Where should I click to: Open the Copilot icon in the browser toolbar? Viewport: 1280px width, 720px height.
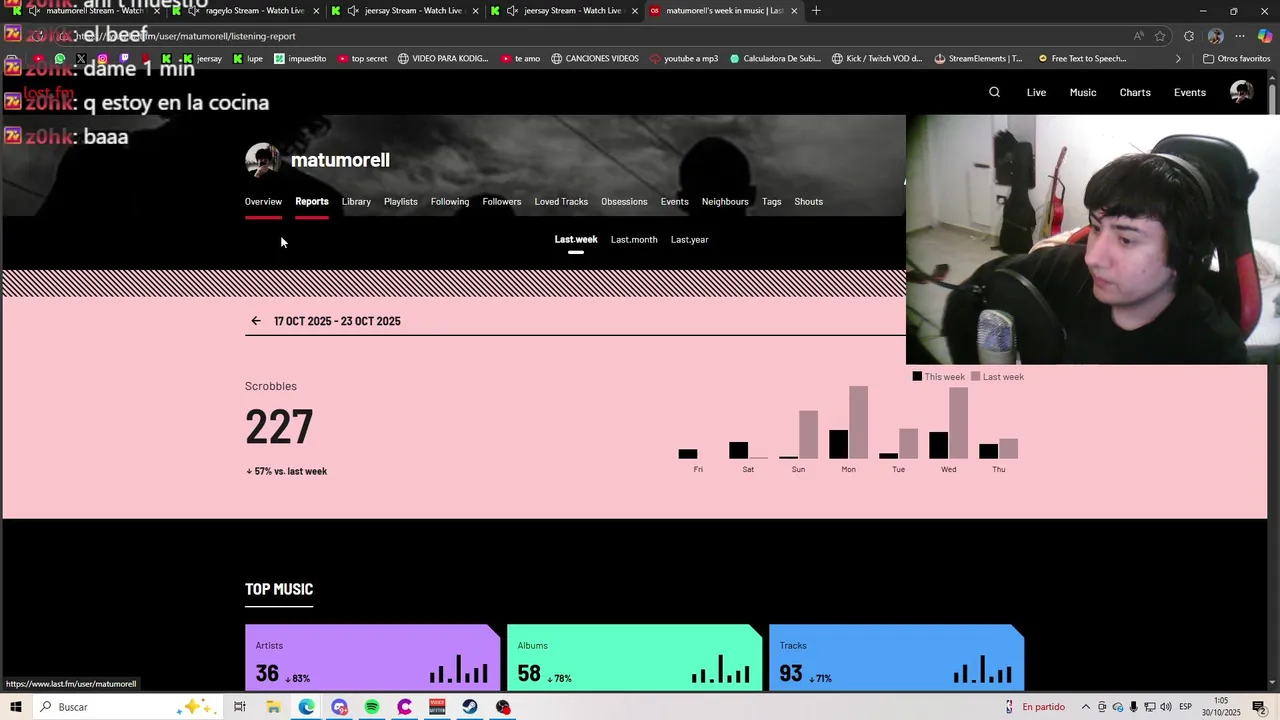[x=1264, y=36]
